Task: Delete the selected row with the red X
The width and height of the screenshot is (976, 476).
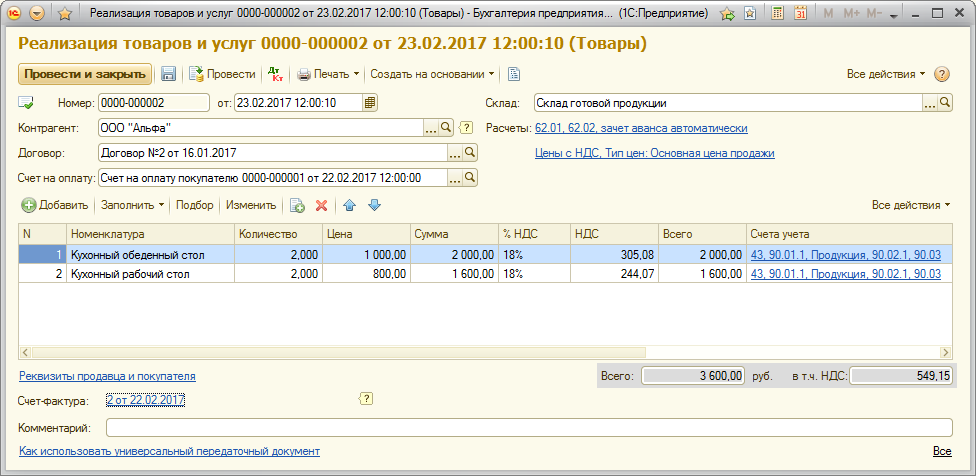Action: (x=322, y=205)
